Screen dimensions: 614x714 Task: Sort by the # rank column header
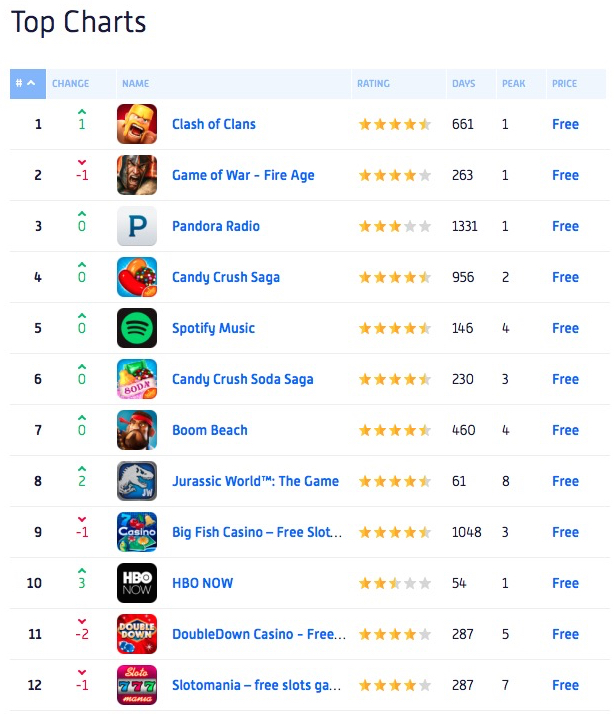[x=28, y=84]
